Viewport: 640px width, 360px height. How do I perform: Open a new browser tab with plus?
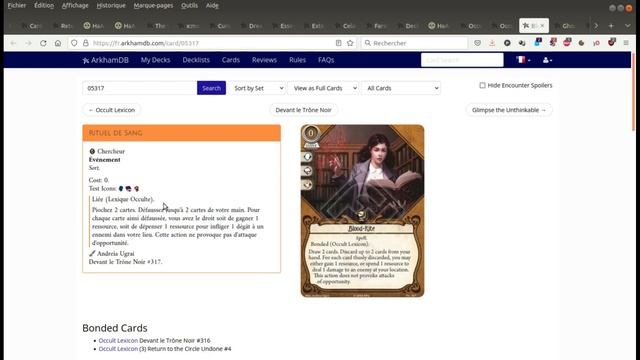(611, 26)
